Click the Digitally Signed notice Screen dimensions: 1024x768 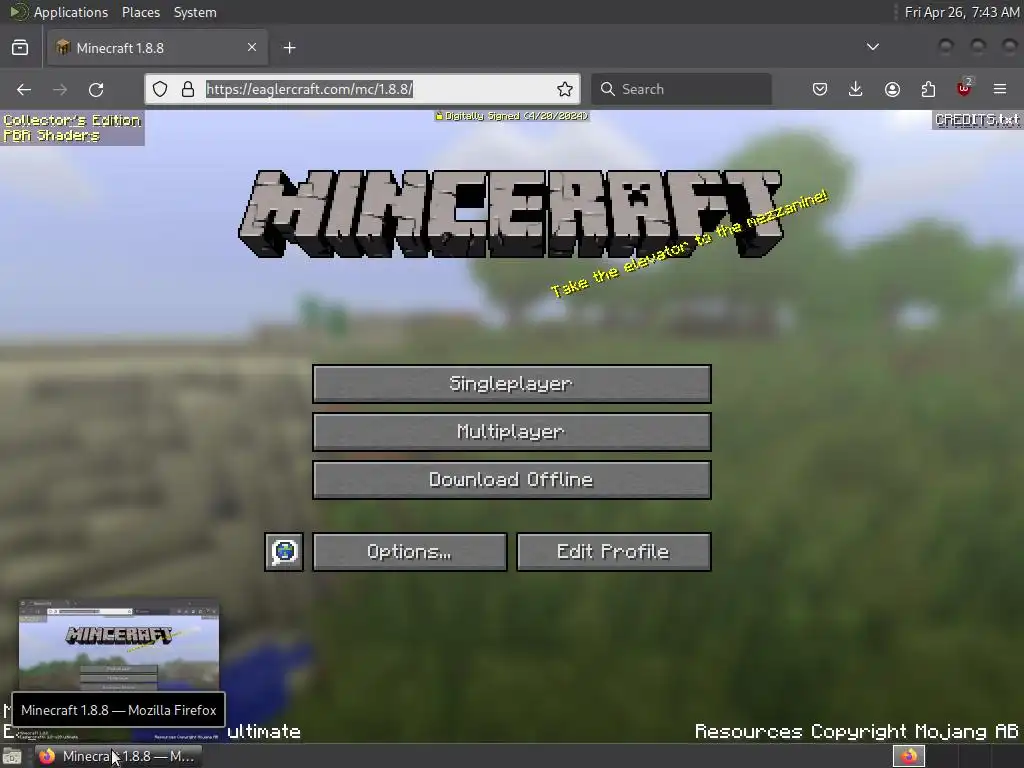[x=512, y=116]
